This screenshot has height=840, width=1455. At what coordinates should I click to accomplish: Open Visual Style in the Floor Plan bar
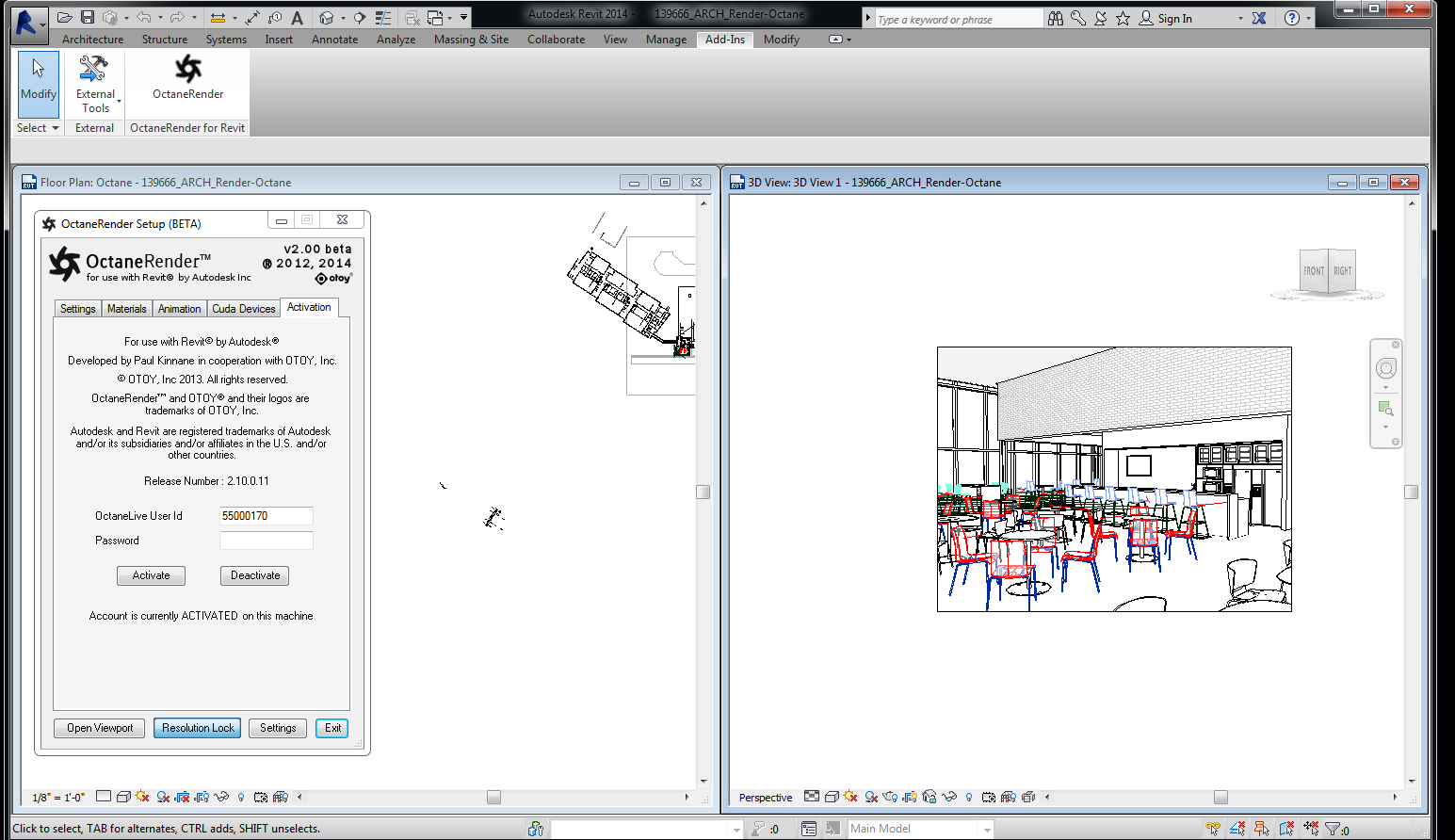click(x=123, y=797)
